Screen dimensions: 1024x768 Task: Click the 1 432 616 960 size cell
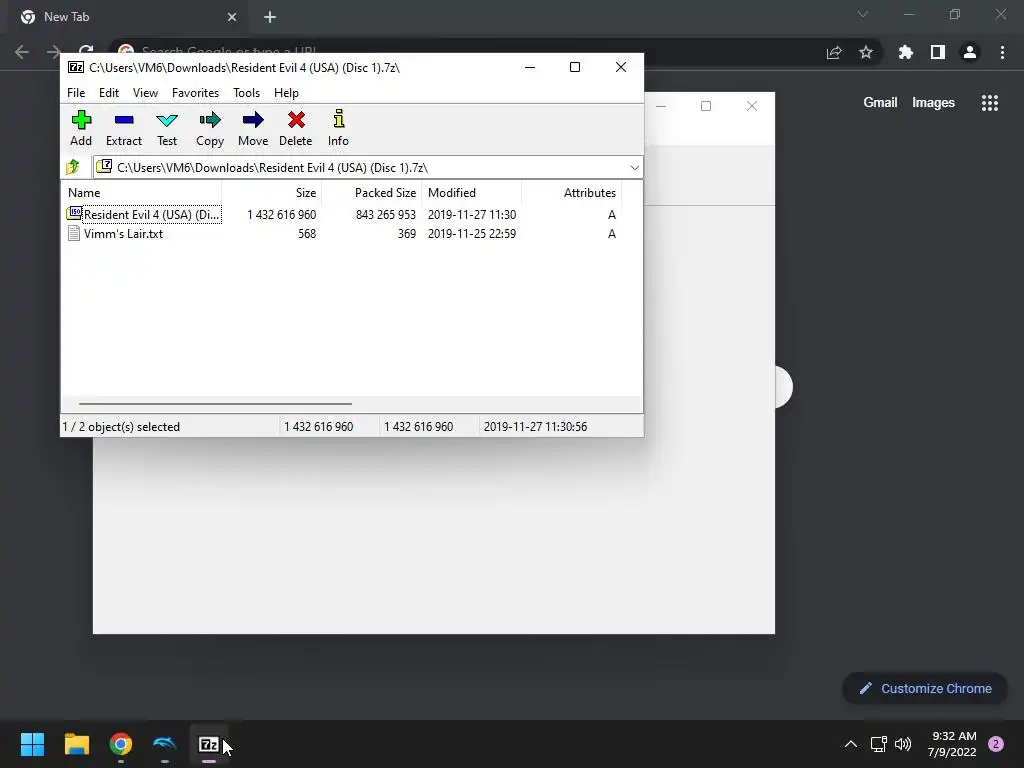coord(281,215)
